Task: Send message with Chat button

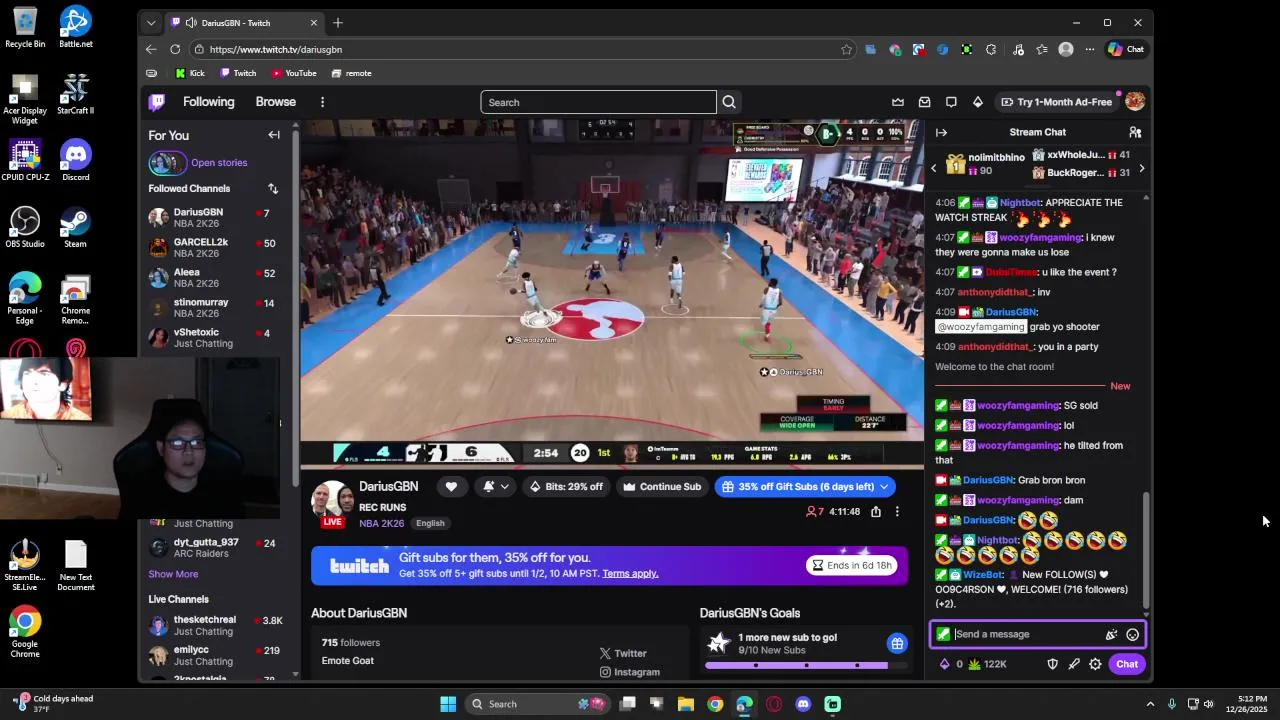Action: tap(1127, 664)
